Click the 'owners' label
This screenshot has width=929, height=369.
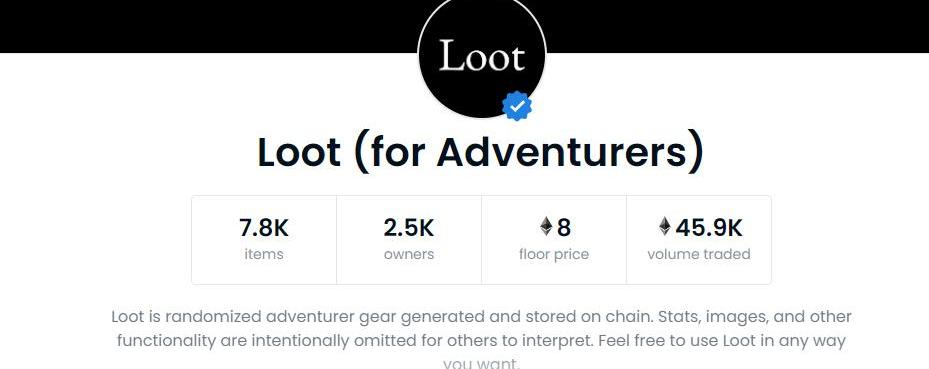(x=409, y=255)
